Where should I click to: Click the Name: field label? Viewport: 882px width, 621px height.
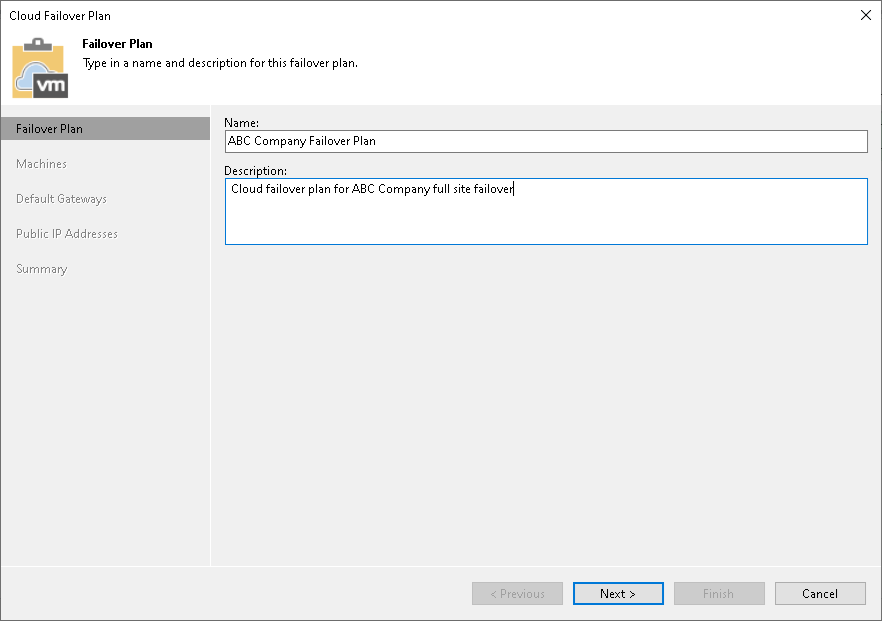point(241,122)
